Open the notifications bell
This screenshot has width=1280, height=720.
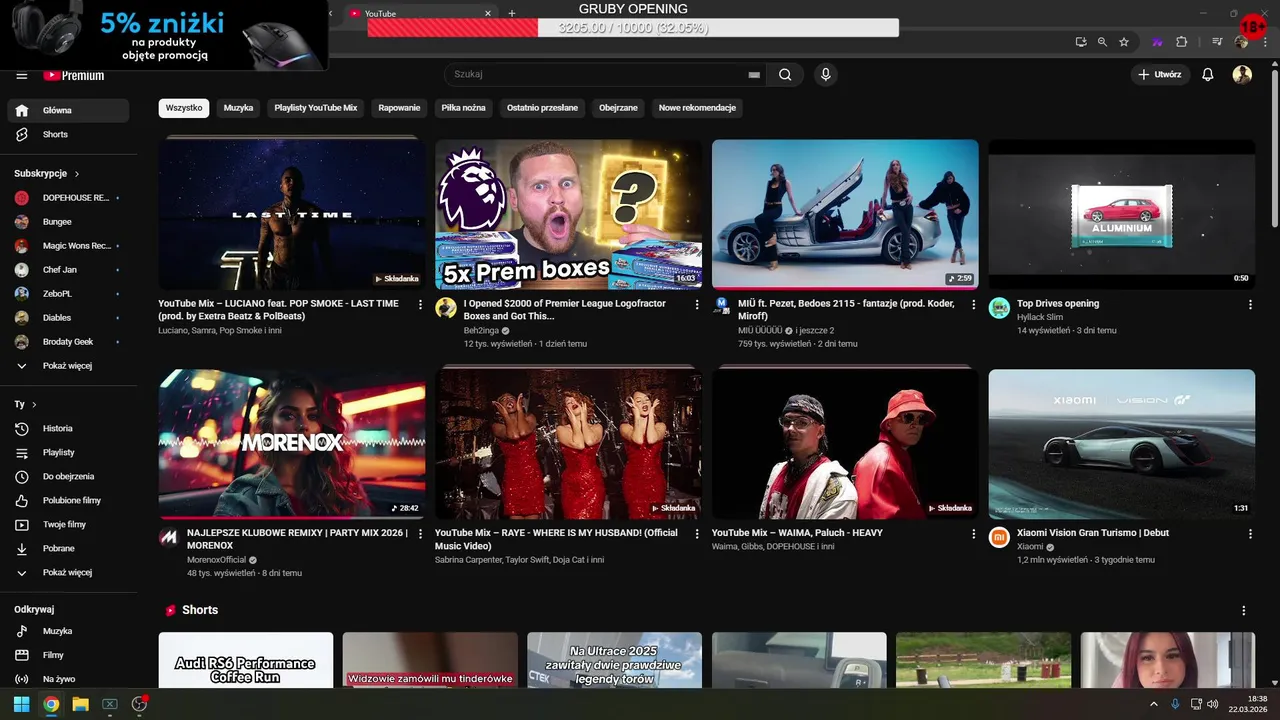coord(1208,74)
